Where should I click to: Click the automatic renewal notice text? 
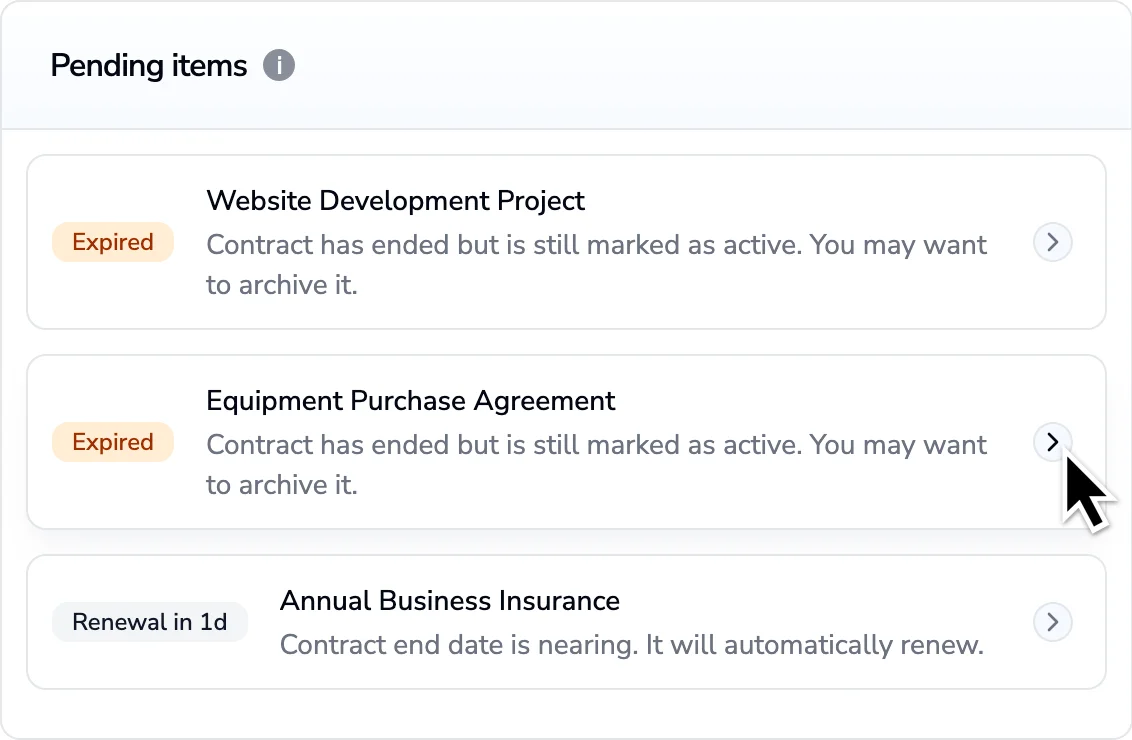pos(630,645)
